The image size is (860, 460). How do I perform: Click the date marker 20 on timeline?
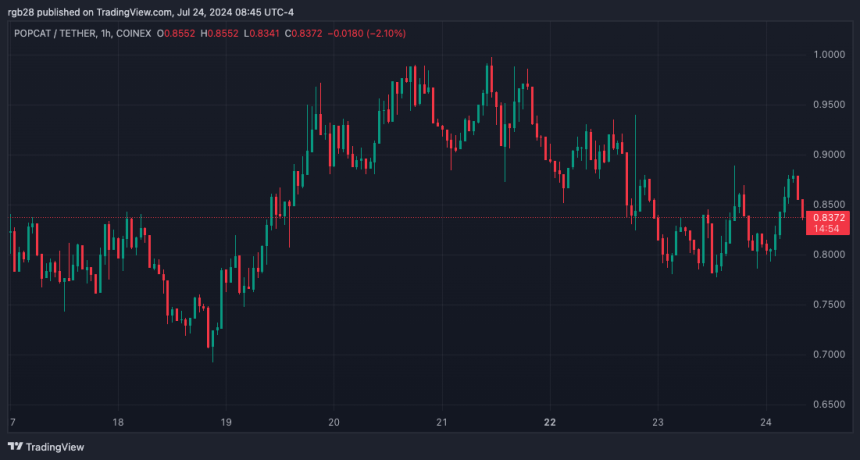(333, 422)
